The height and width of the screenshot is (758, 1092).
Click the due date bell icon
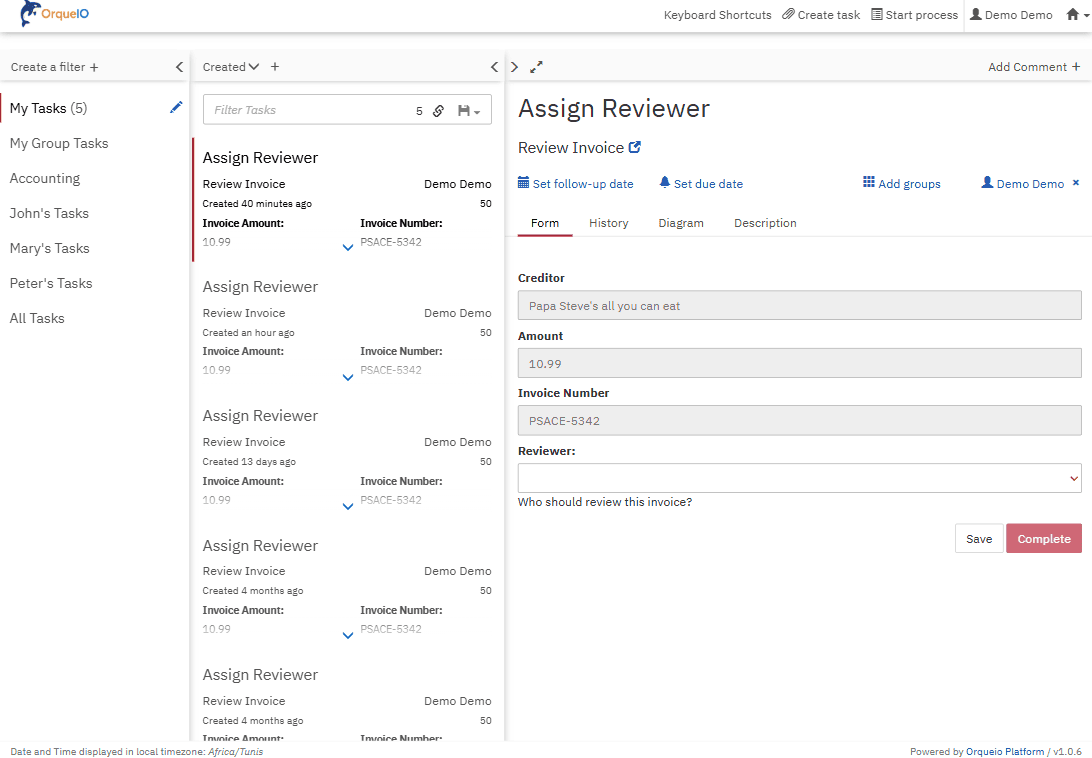tap(664, 183)
